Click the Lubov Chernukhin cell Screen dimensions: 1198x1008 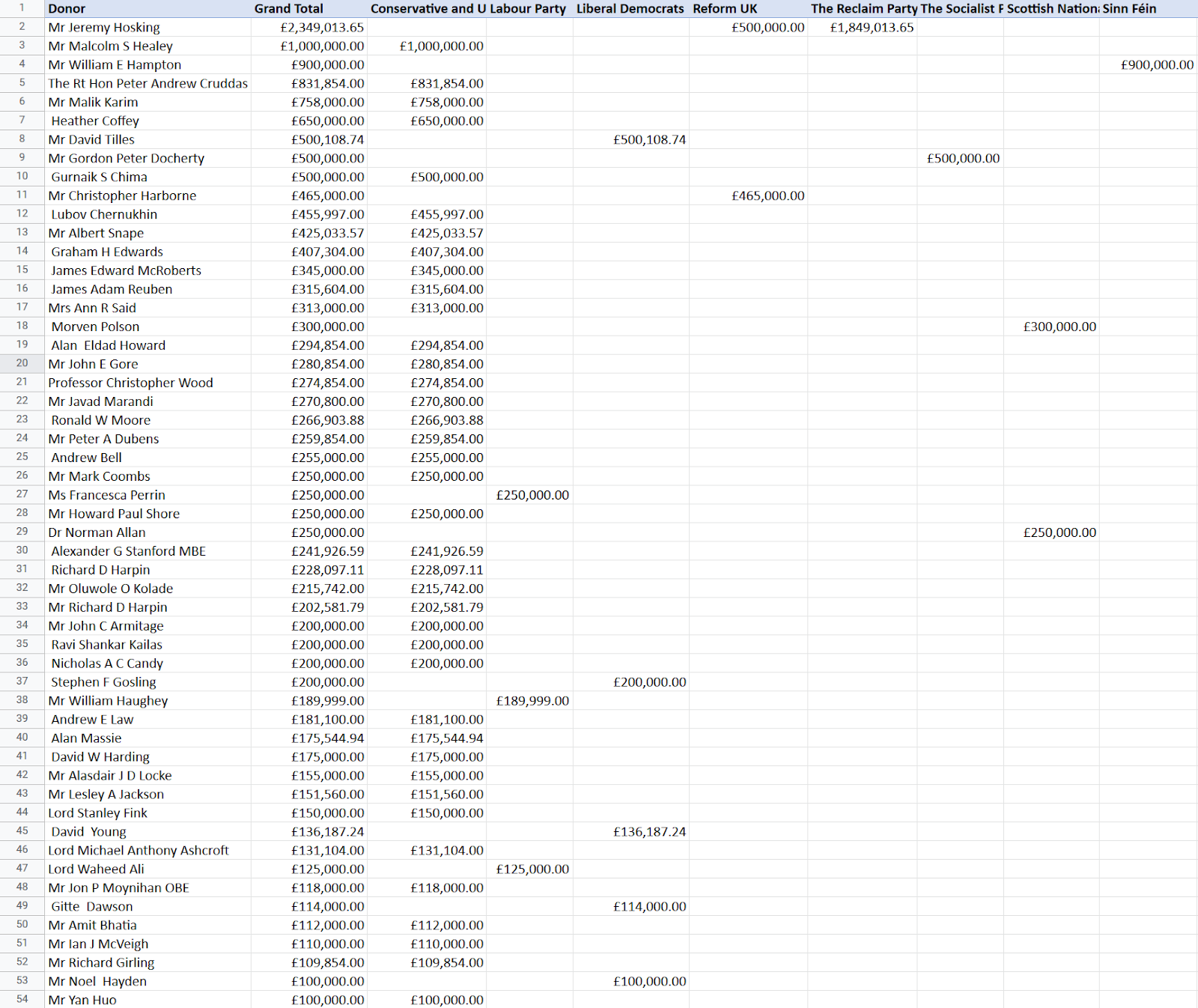148,215
